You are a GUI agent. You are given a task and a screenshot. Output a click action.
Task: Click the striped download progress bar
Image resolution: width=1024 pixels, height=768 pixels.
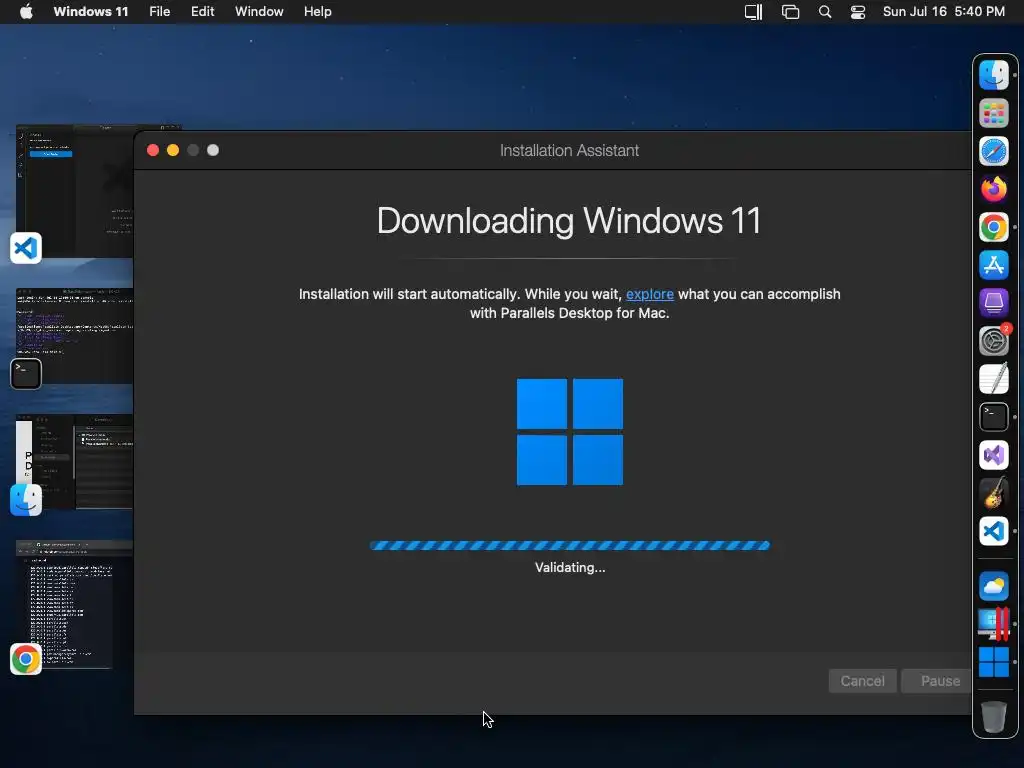[x=569, y=545]
